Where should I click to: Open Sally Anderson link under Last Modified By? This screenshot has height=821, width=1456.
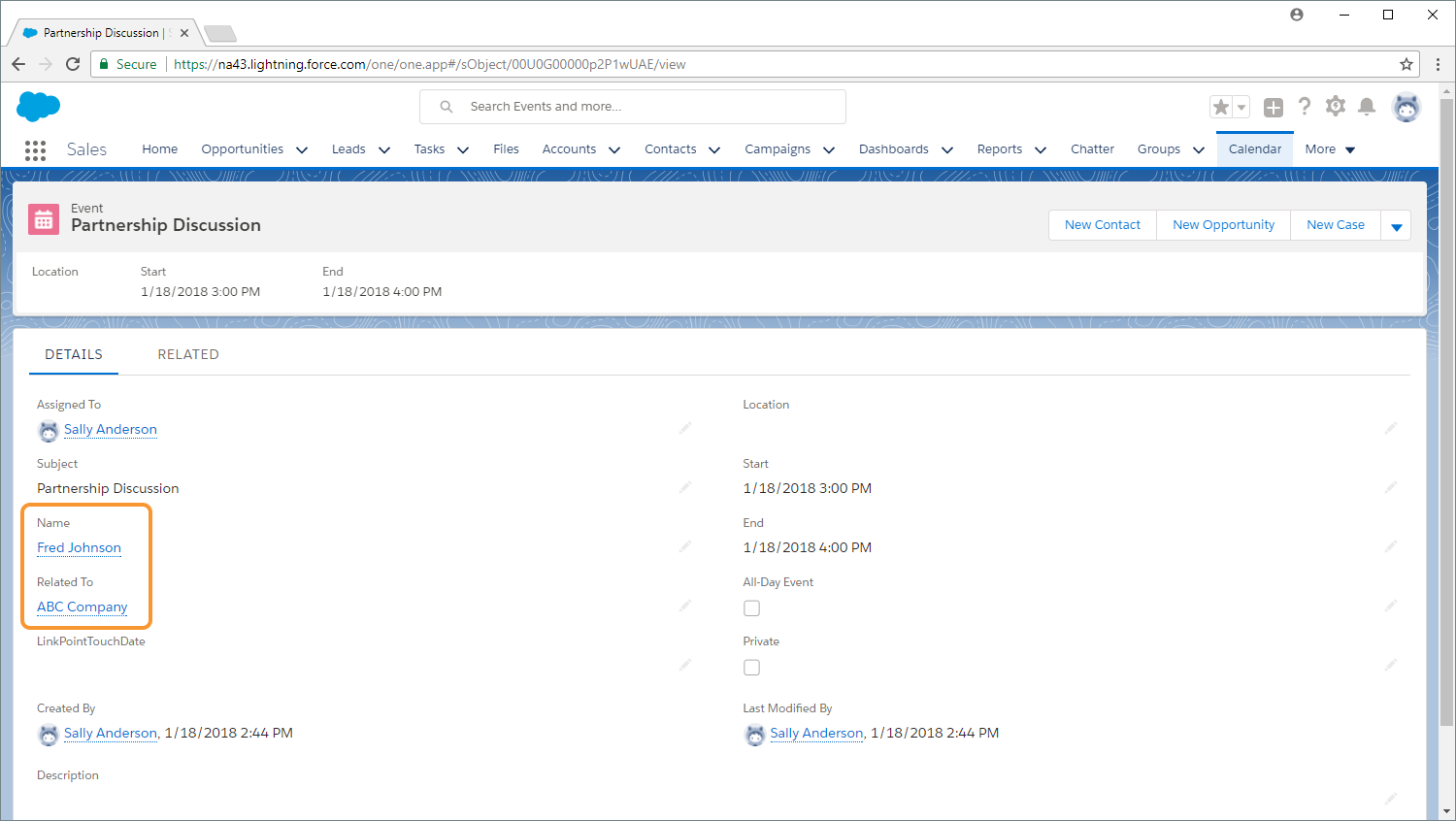pos(816,734)
